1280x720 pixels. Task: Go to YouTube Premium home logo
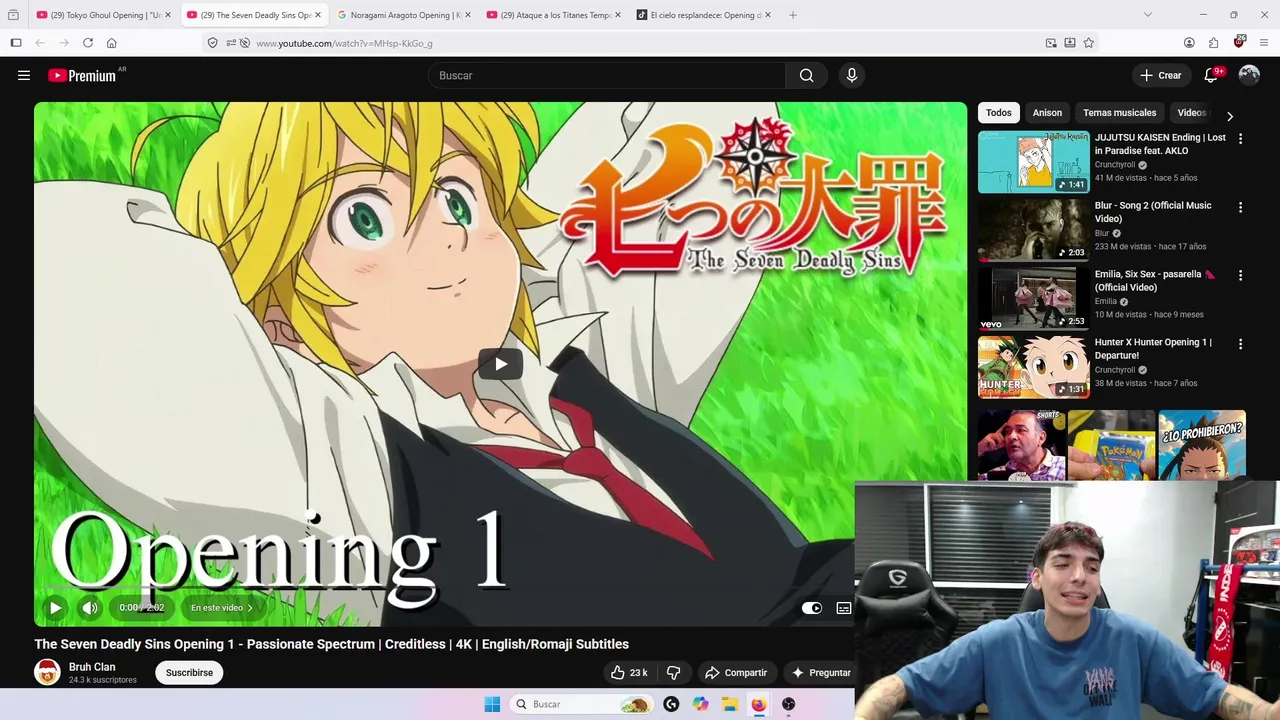(x=84, y=75)
